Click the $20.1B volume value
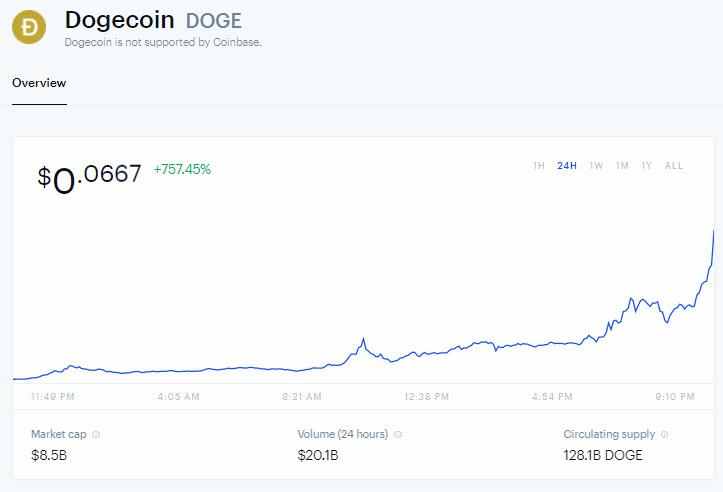Screen dimensions: 723x492 (x=319, y=456)
